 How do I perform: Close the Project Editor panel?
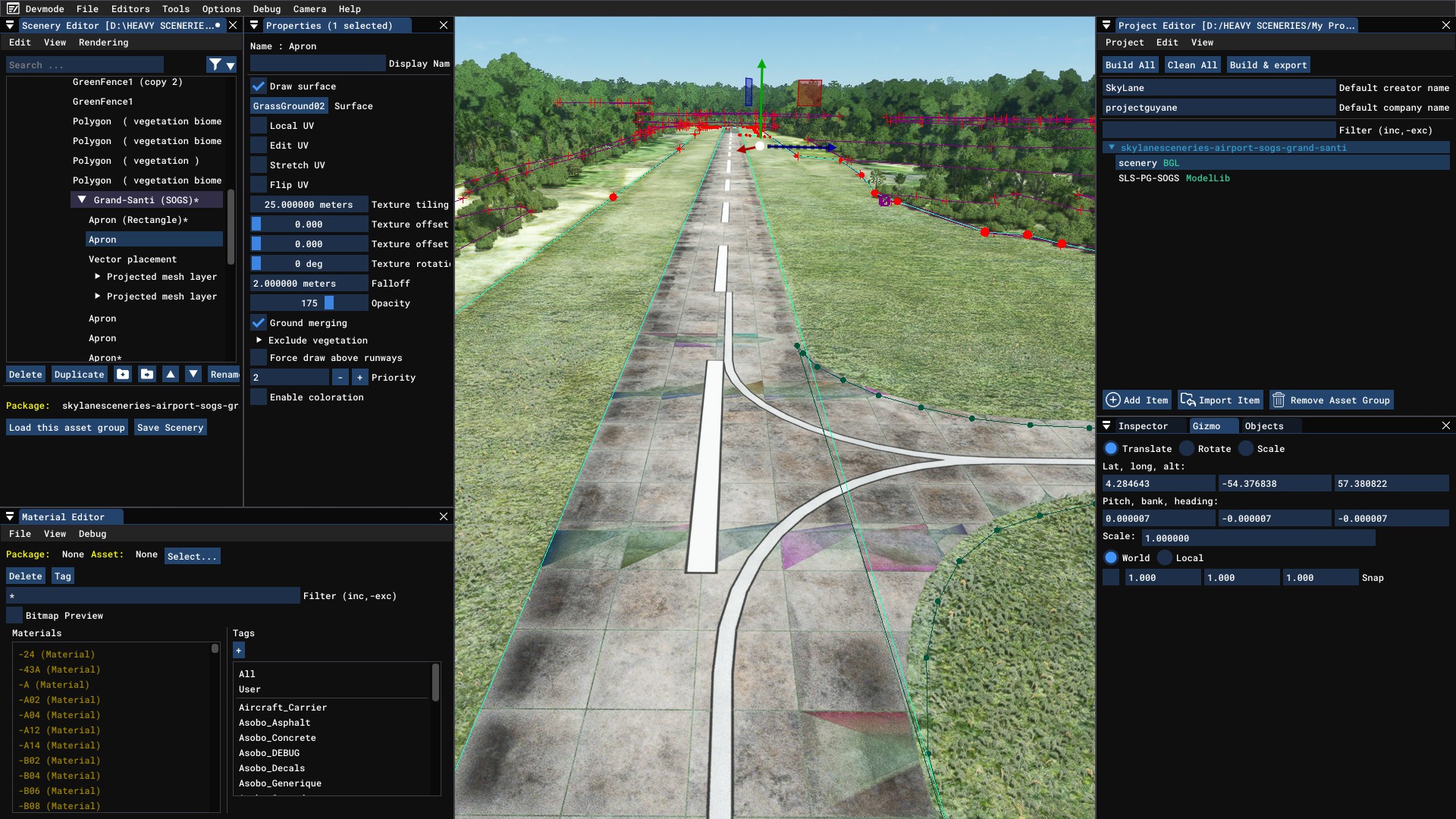1446,25
